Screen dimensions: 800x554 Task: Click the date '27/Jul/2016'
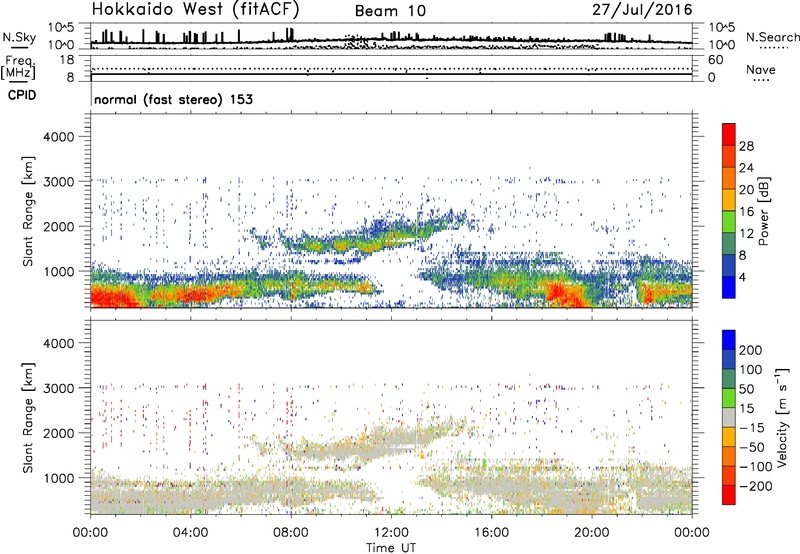tap(642, 10)
